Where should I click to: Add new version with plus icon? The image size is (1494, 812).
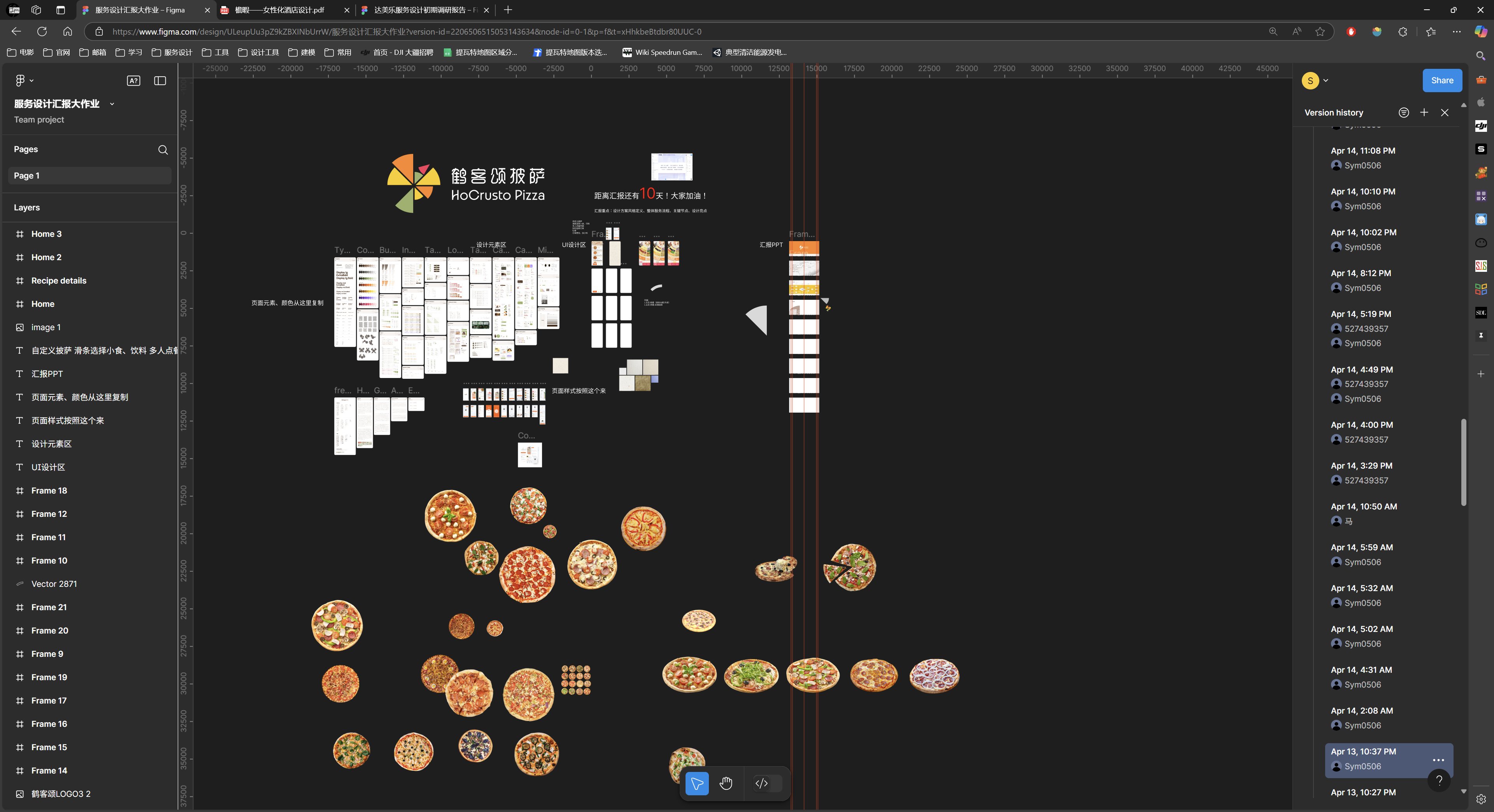pos(1424,112)
